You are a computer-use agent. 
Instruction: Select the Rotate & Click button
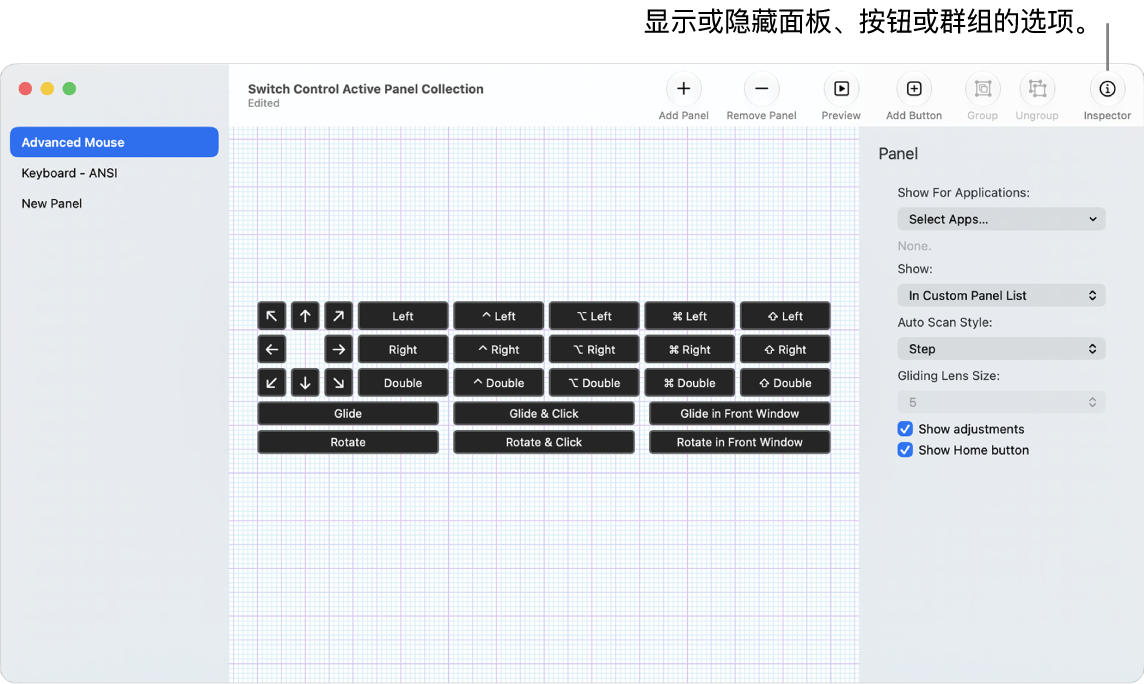(544, 442)
